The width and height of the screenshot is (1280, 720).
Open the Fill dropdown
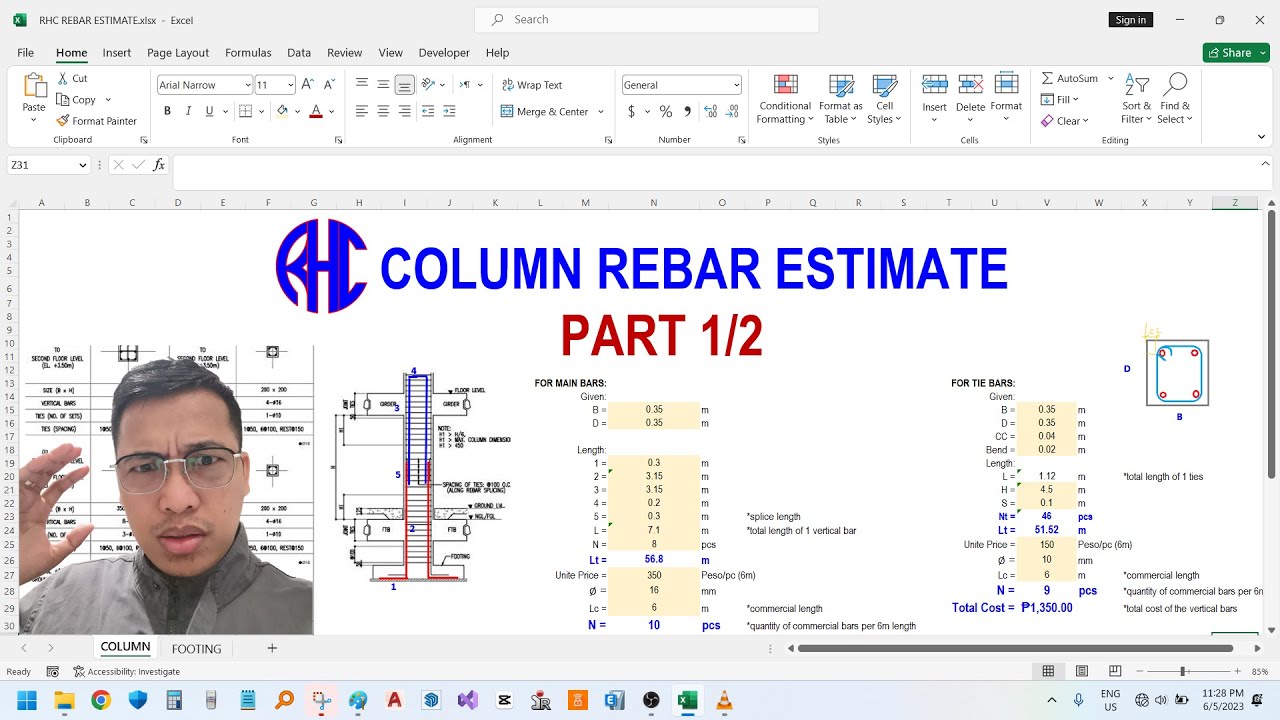tap(1061, 99)
